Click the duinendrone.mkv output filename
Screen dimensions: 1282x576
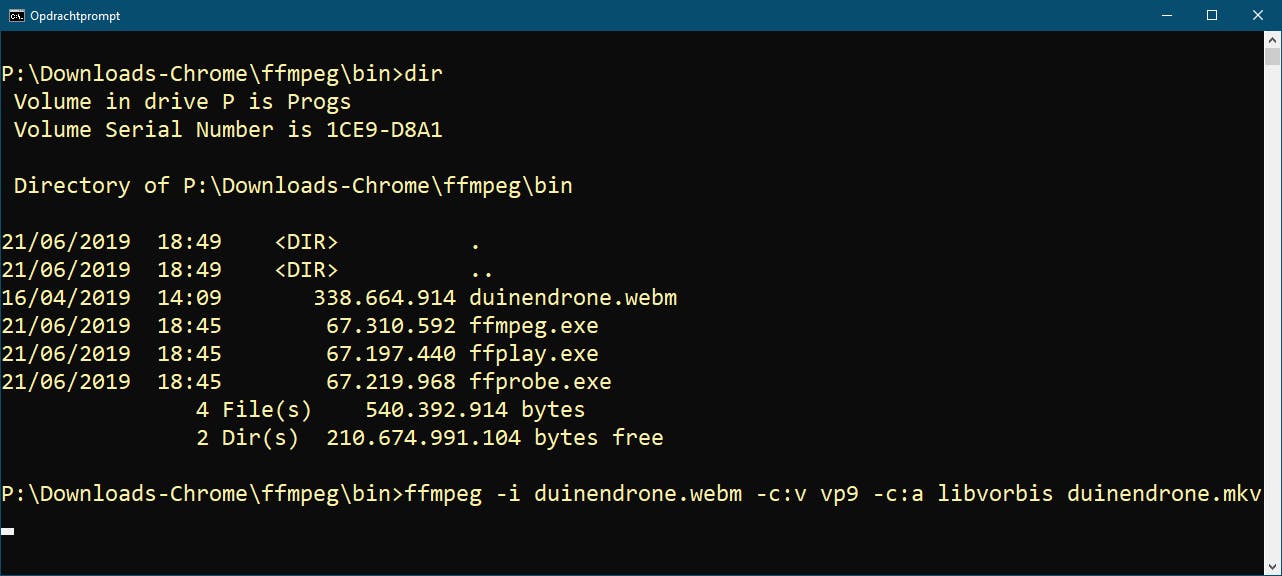1163,494
